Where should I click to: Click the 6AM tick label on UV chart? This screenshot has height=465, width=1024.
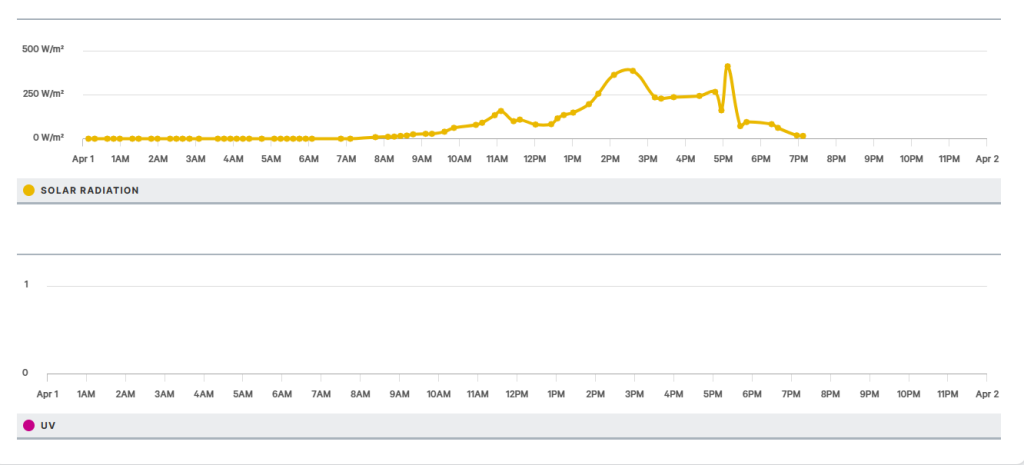click(x=282, y=394)
